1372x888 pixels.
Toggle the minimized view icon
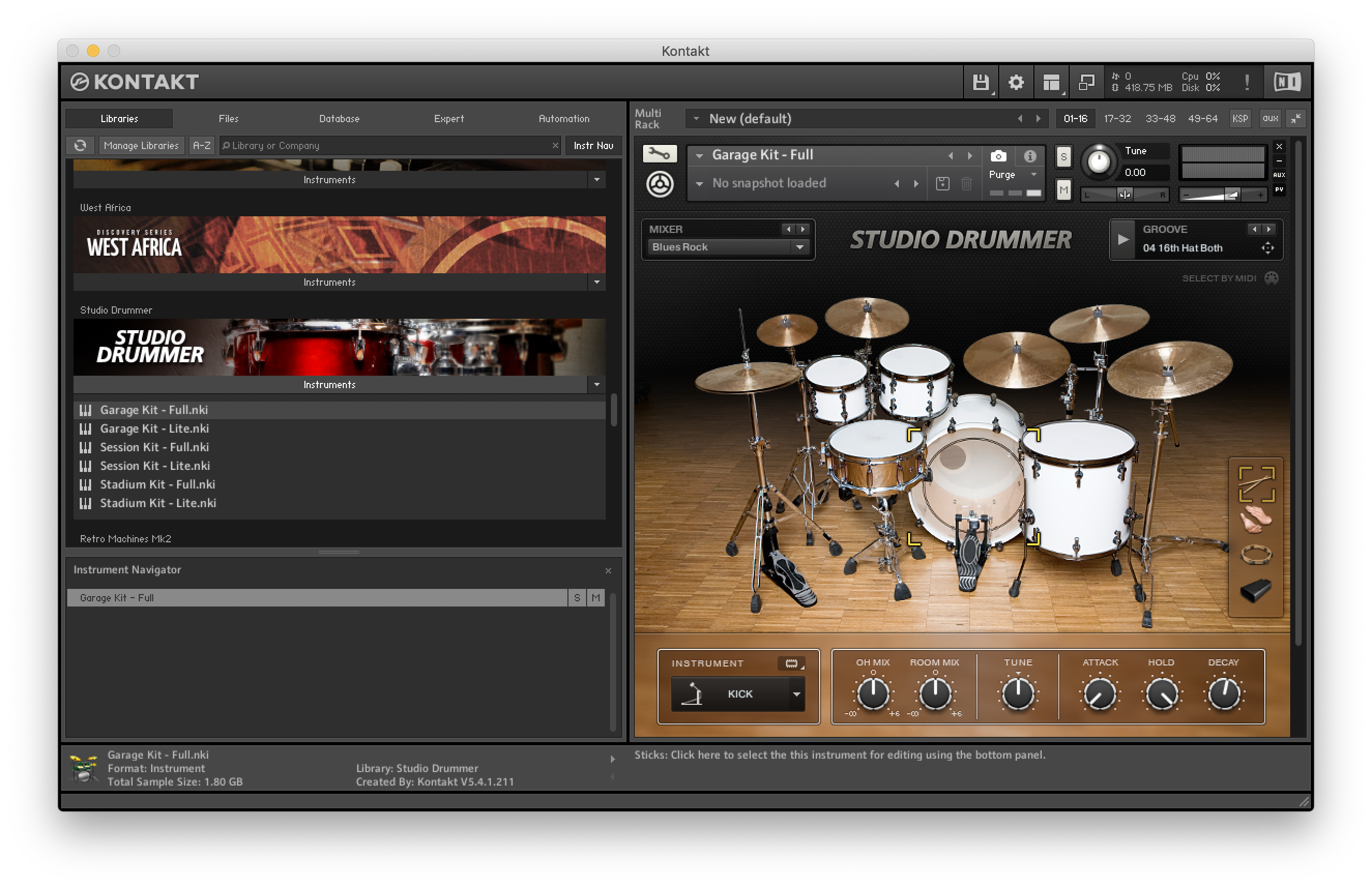(x=1086, y=82)
